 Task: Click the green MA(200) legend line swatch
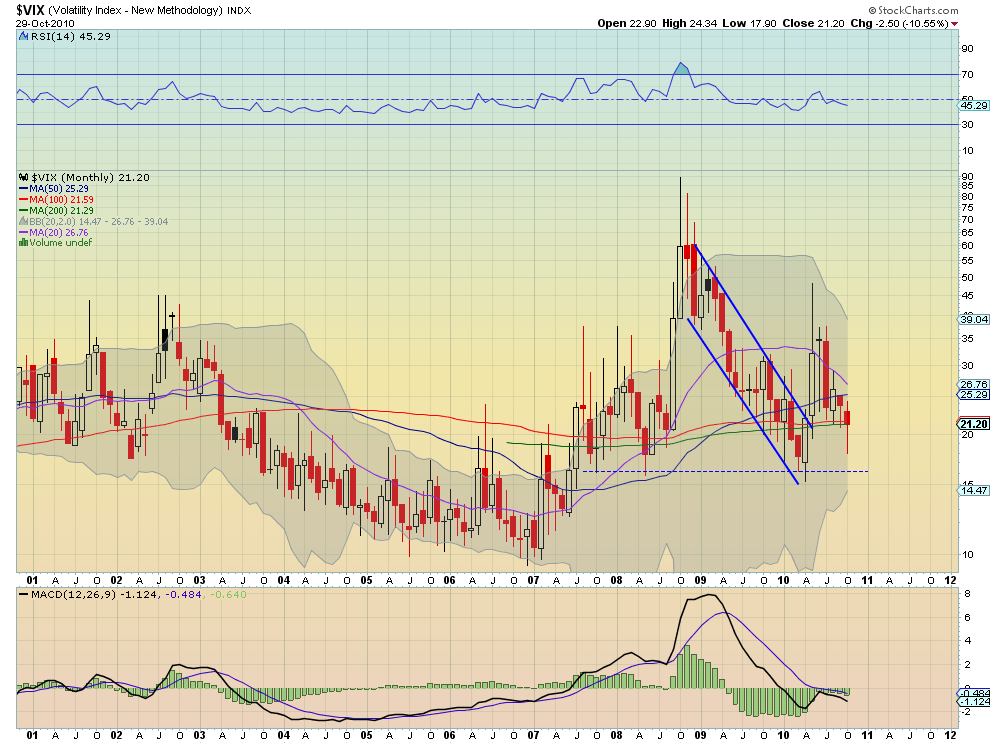24,210
